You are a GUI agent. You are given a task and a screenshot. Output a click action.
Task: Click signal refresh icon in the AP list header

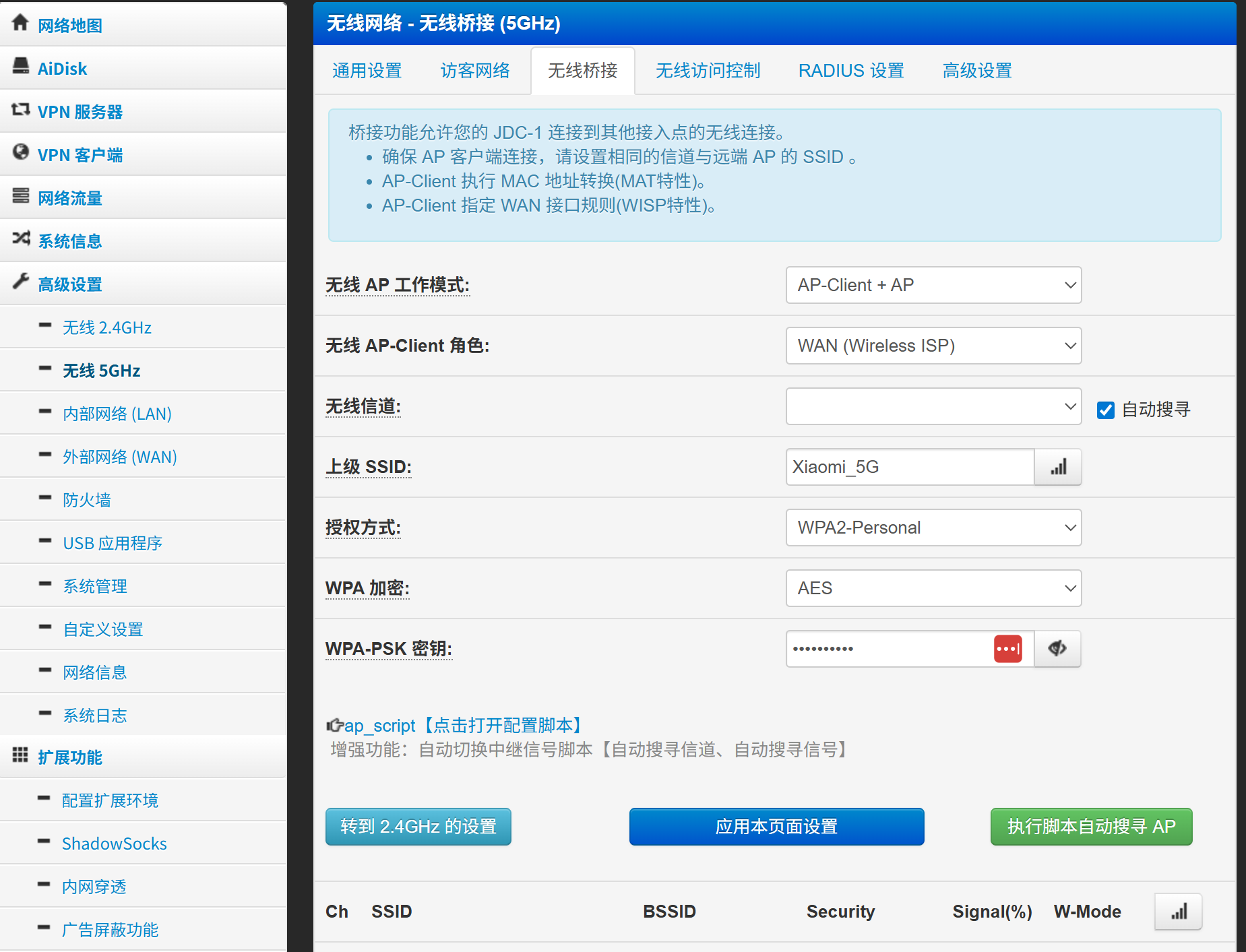tap(1178, 912)
